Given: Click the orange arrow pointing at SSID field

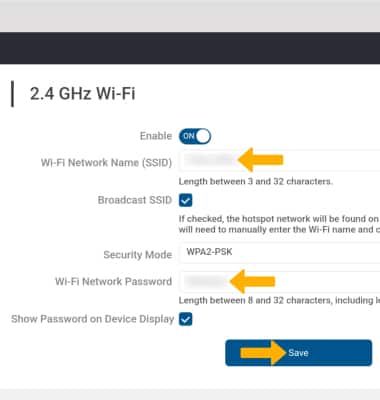Looking at the screenshot, I should (x=261, y=160).
